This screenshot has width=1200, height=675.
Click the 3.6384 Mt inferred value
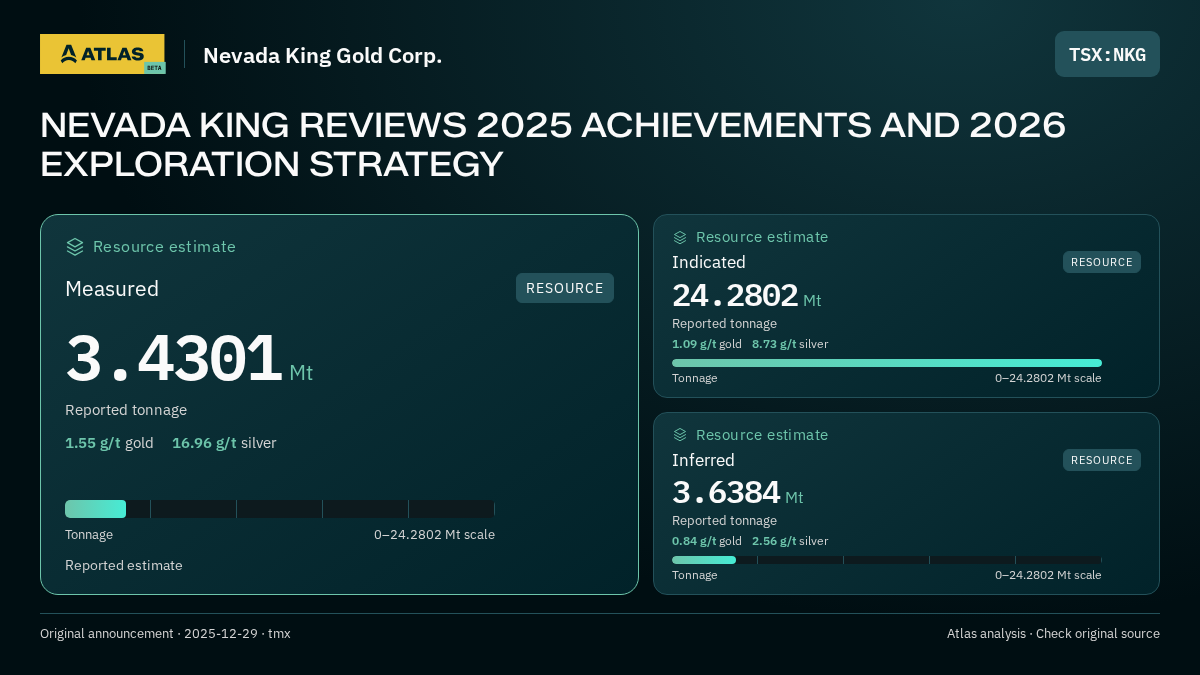click(x=737, y=493)
